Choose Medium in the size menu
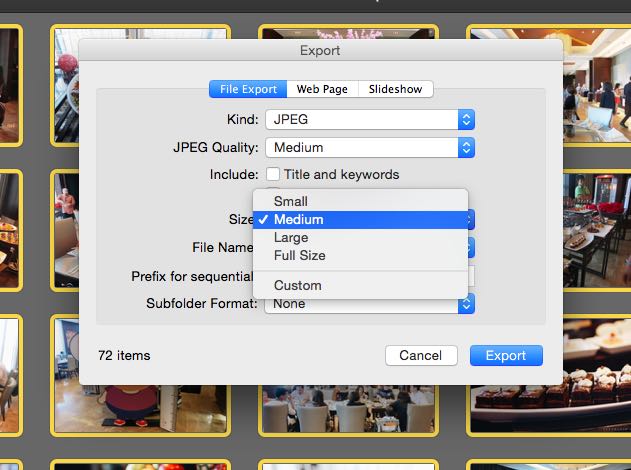The width and height of the screenshot is (631, 470). (x=361, y=220)
